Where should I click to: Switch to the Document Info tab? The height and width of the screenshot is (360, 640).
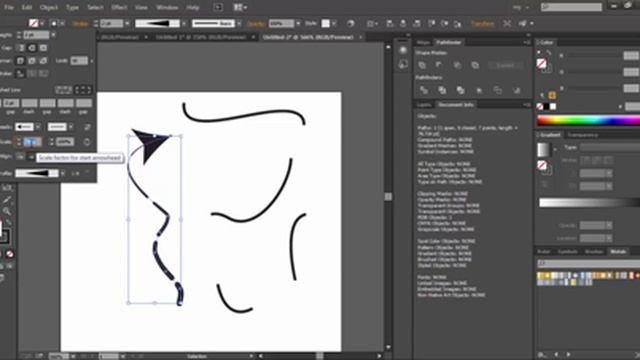456,105
